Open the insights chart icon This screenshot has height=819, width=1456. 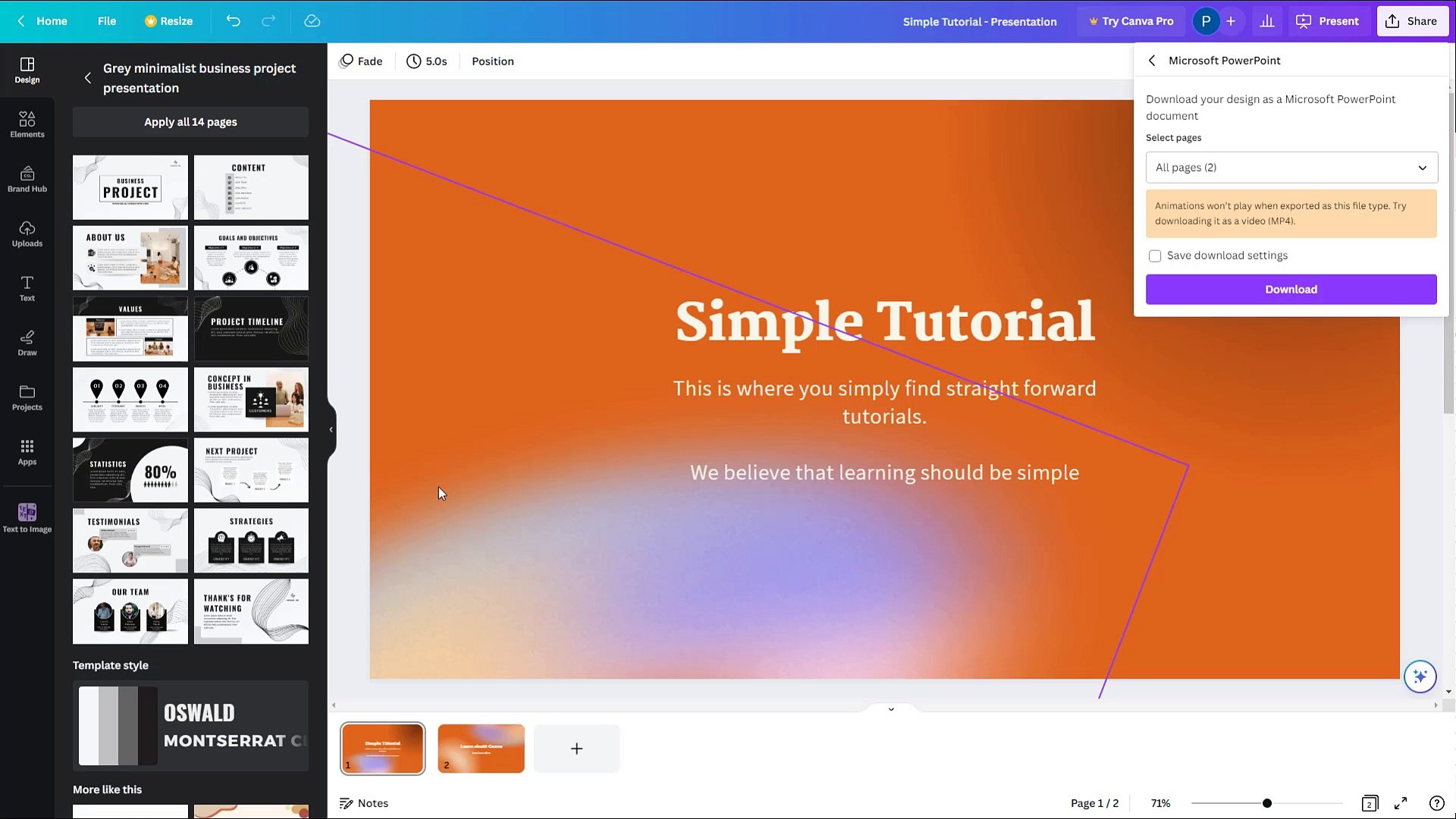pyautogui.click(x=1266, y=20)
